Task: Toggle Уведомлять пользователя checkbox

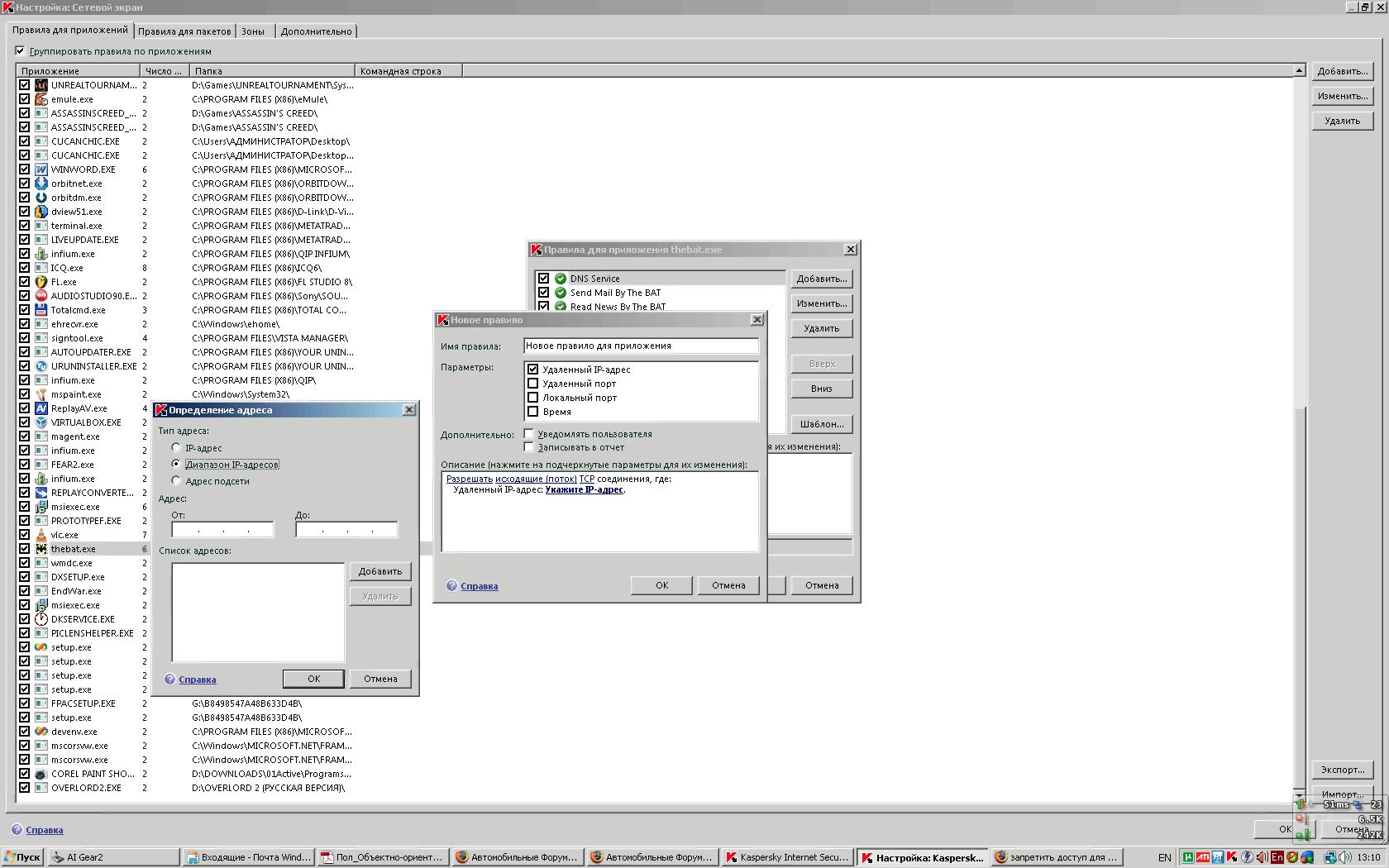Action: coord(529,434)
